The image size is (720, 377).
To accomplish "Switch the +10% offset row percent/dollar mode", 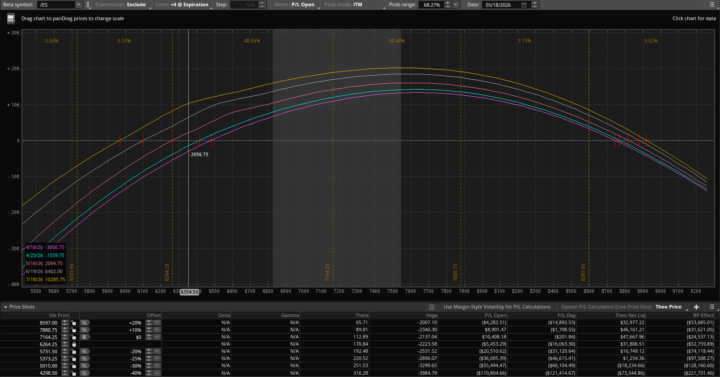I will (85, 330).
